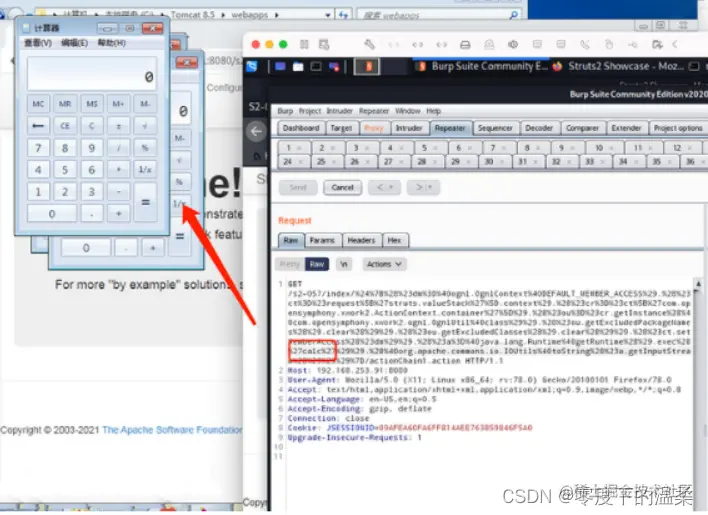Open the Hex tab under Request

(x=394, y=241)
